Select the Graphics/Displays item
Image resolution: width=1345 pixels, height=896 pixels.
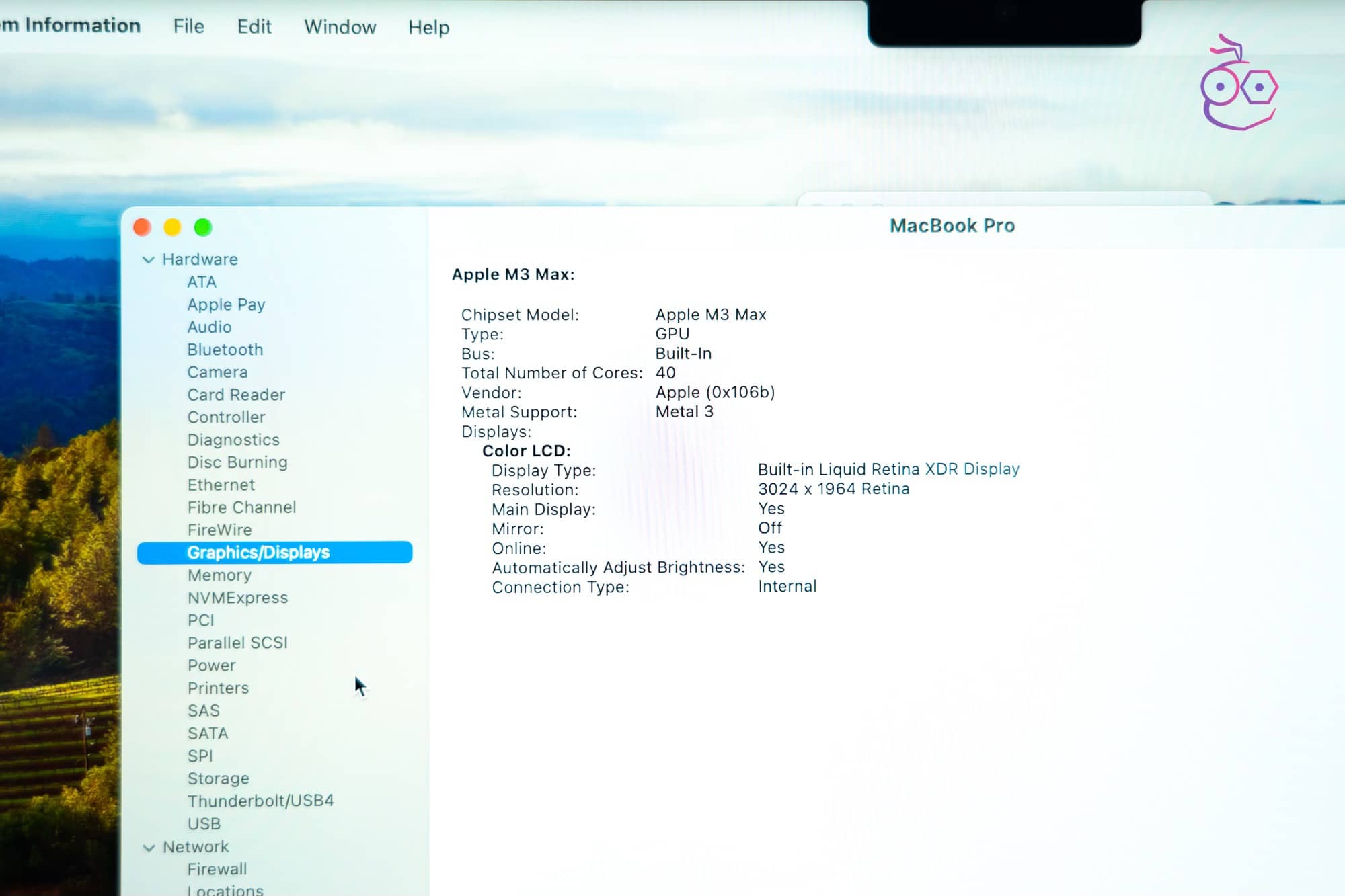[x=258, y=553]
